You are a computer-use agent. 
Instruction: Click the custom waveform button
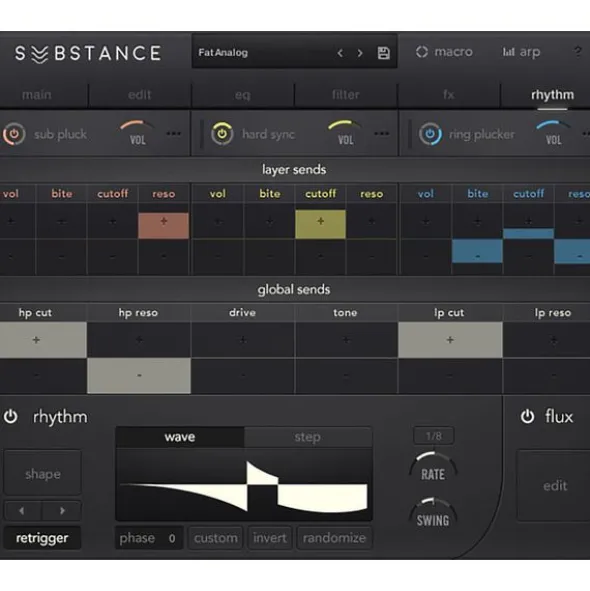click(216, 538)
